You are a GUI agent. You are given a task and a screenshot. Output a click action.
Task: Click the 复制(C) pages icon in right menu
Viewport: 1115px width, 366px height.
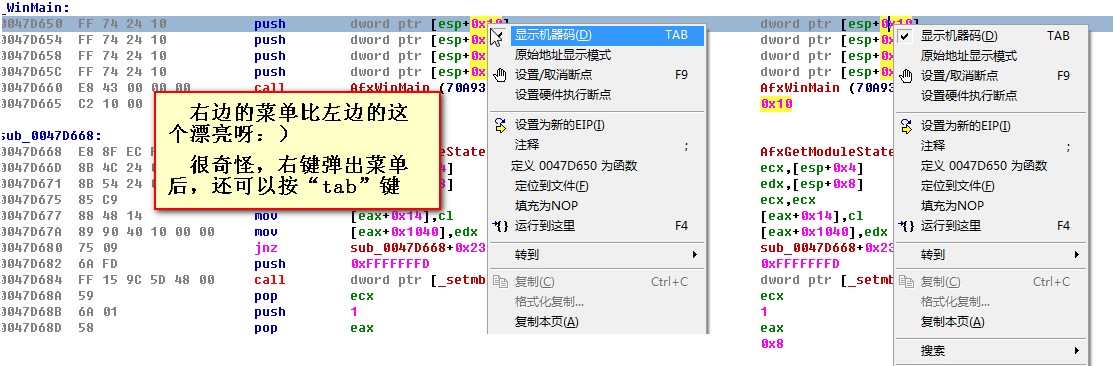tap(906, 281)
